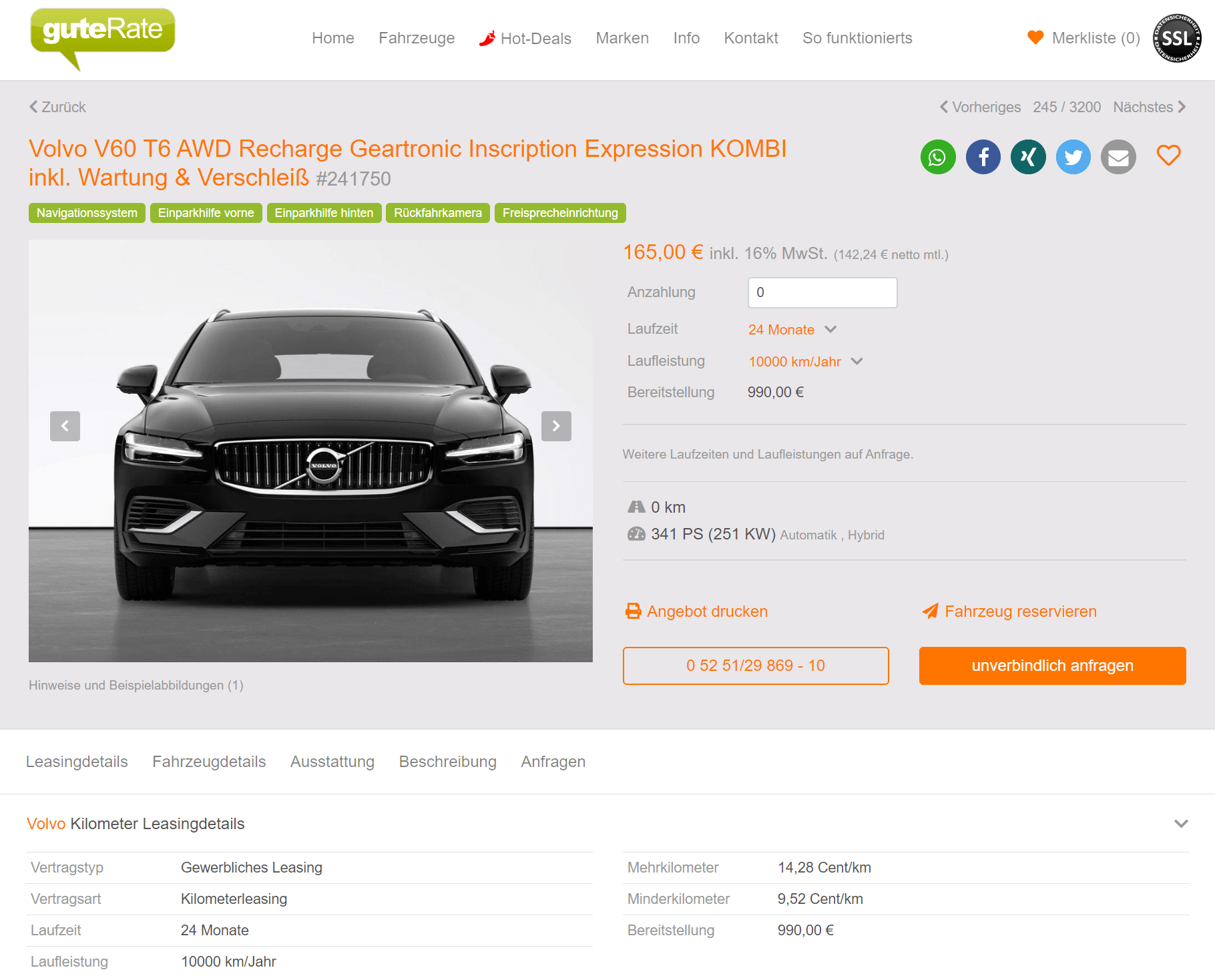This screenshot has width=1215, height=980.
Task: Collapse Kilometer Leasingdetails section chevron
Action: tap(1181, 824)
